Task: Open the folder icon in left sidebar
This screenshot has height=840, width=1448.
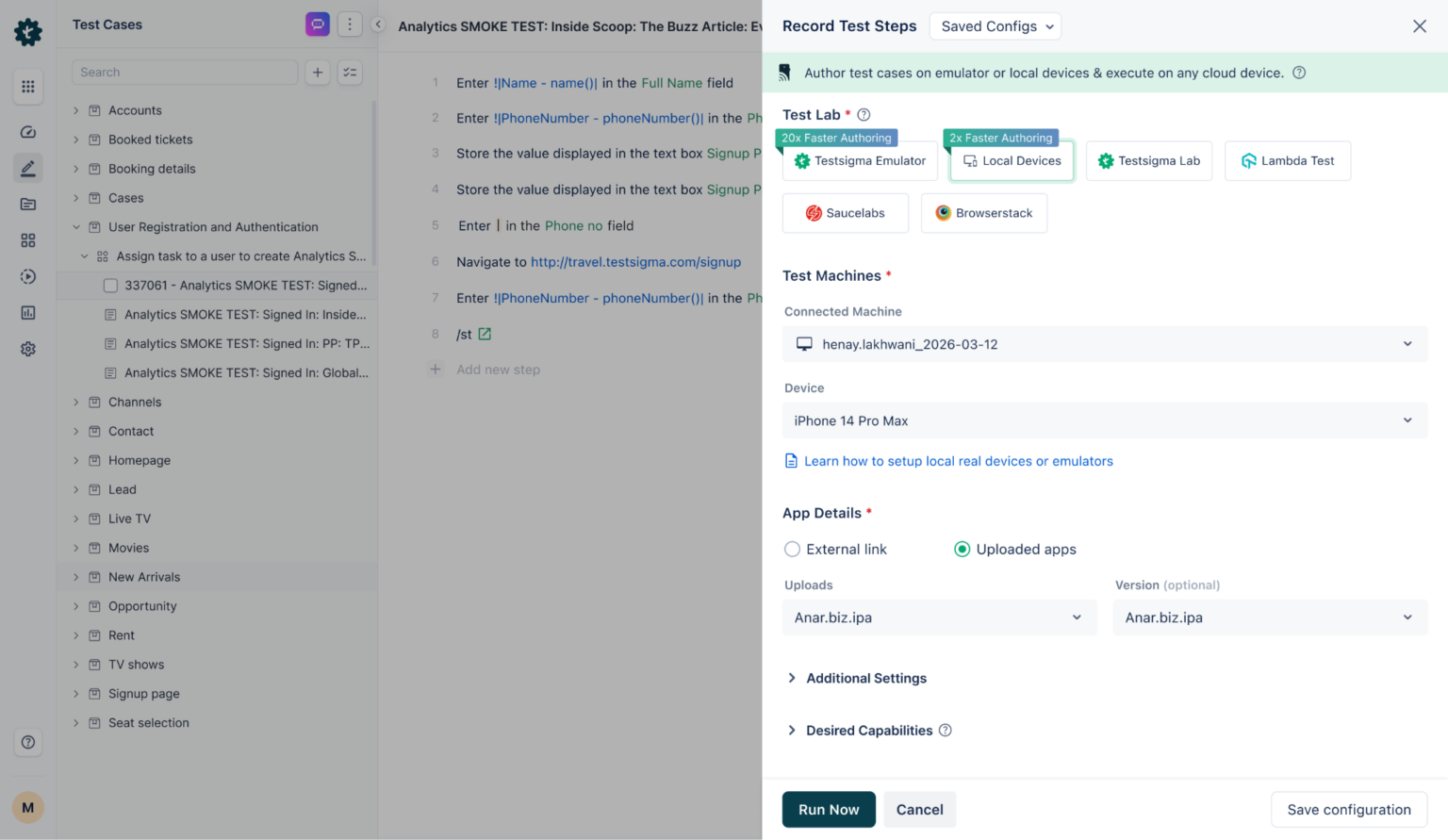Action: [x=28, y=205]
